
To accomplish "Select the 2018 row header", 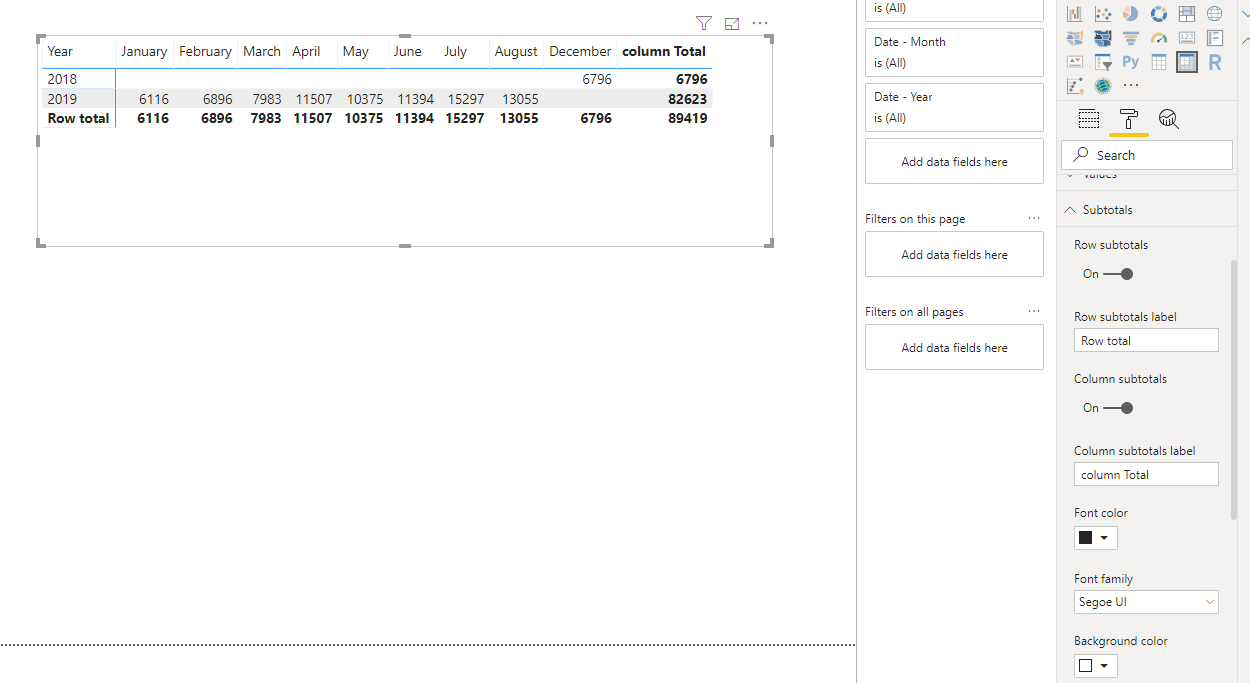I will [62, 79].
